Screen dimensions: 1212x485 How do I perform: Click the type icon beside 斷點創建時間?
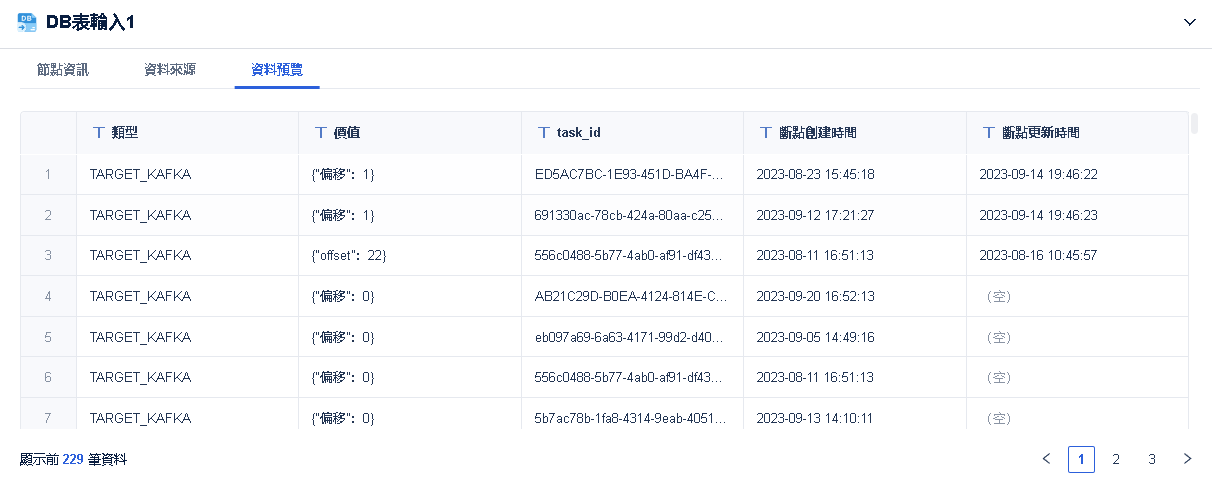click(x=766, y=132)
